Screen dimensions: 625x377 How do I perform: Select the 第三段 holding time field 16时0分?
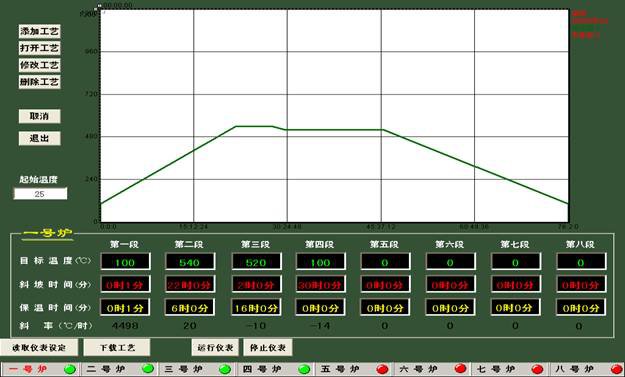tap(256, 308)
